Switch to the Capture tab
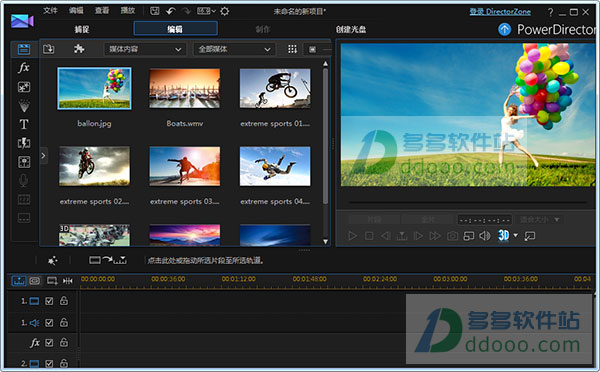600x372 pixels. tap(82, 29)
